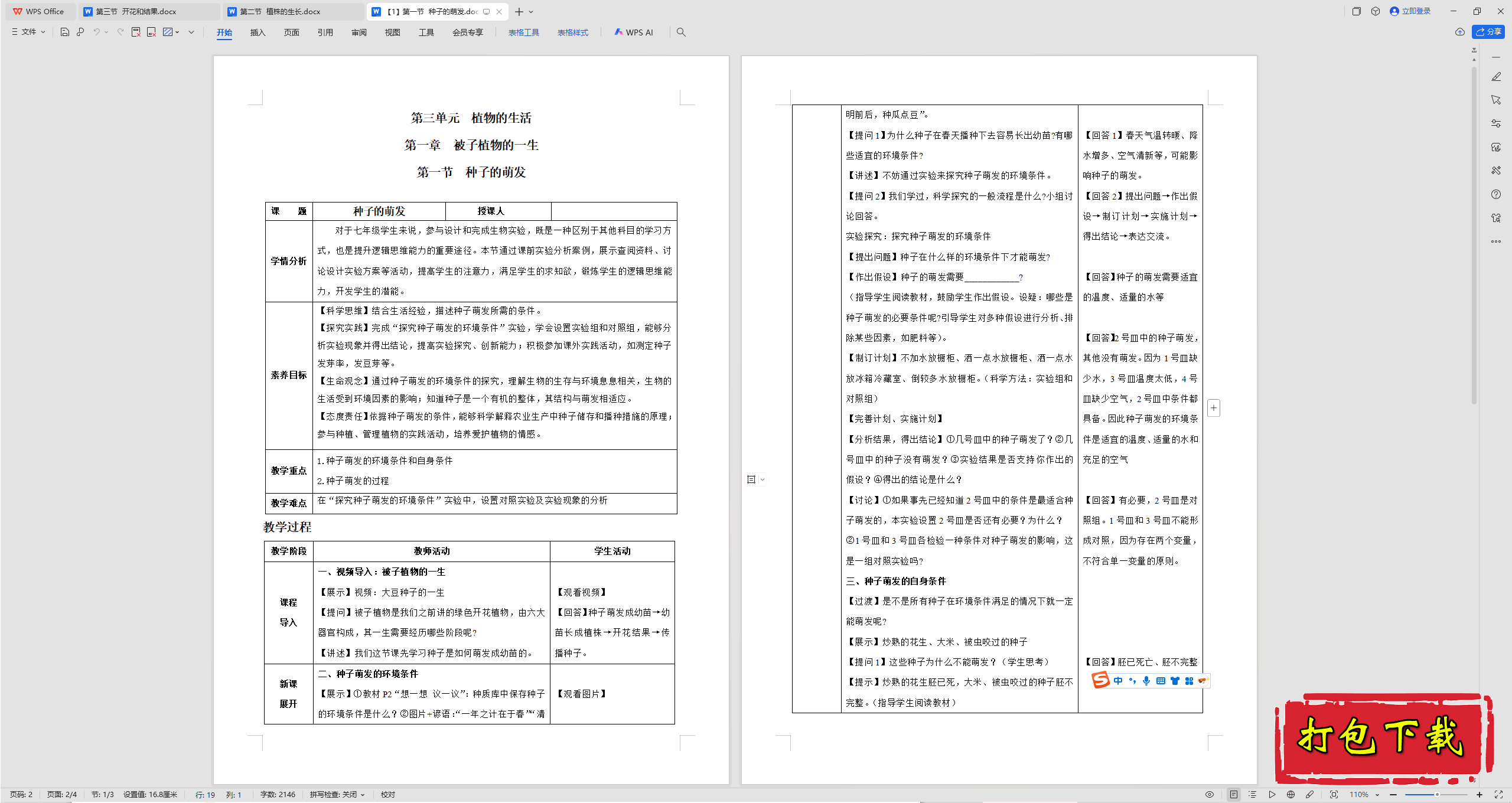
Task: Click the plus add-row icon beside table
Action: (x=1214, y=408)
